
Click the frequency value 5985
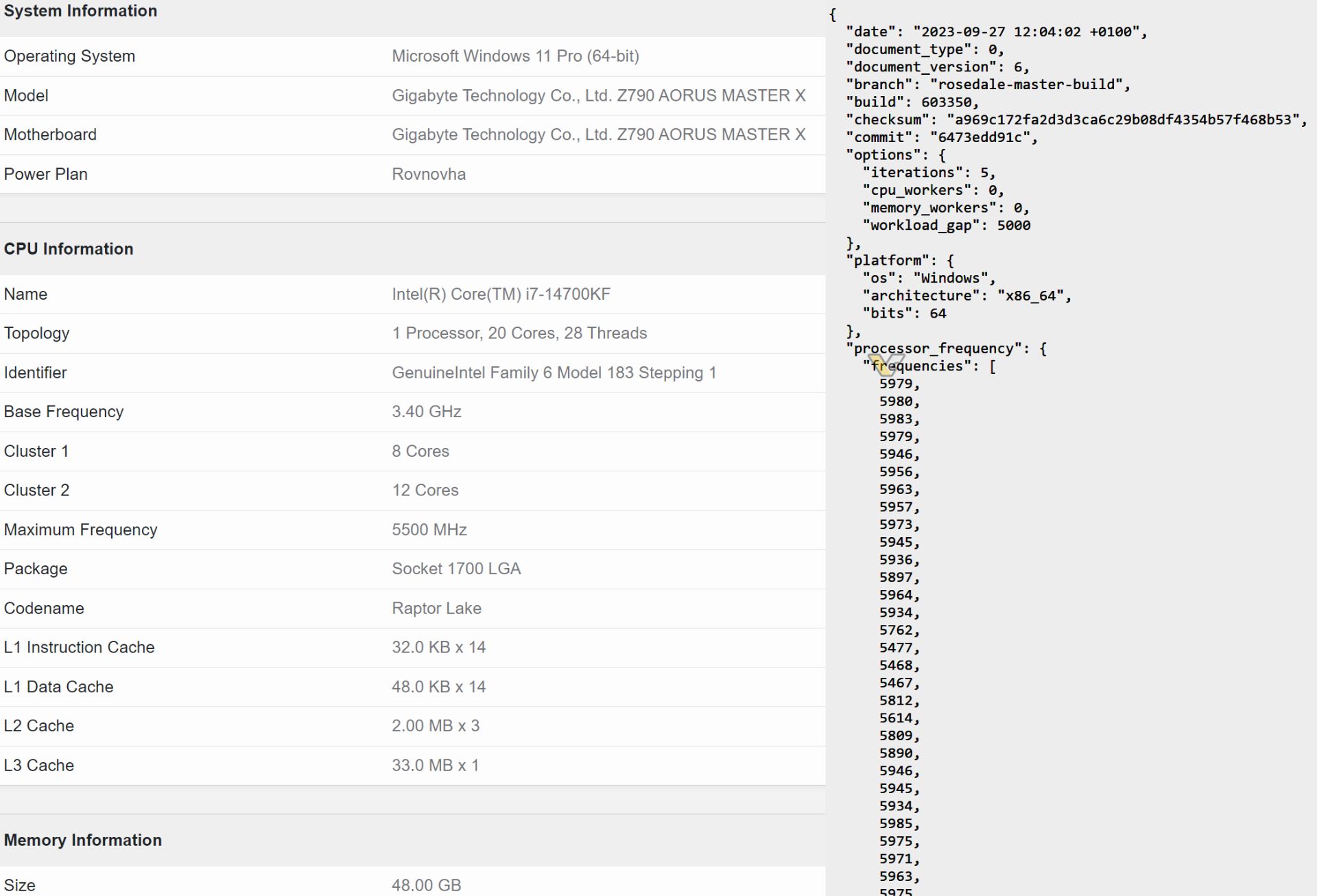tap(896, 824)
